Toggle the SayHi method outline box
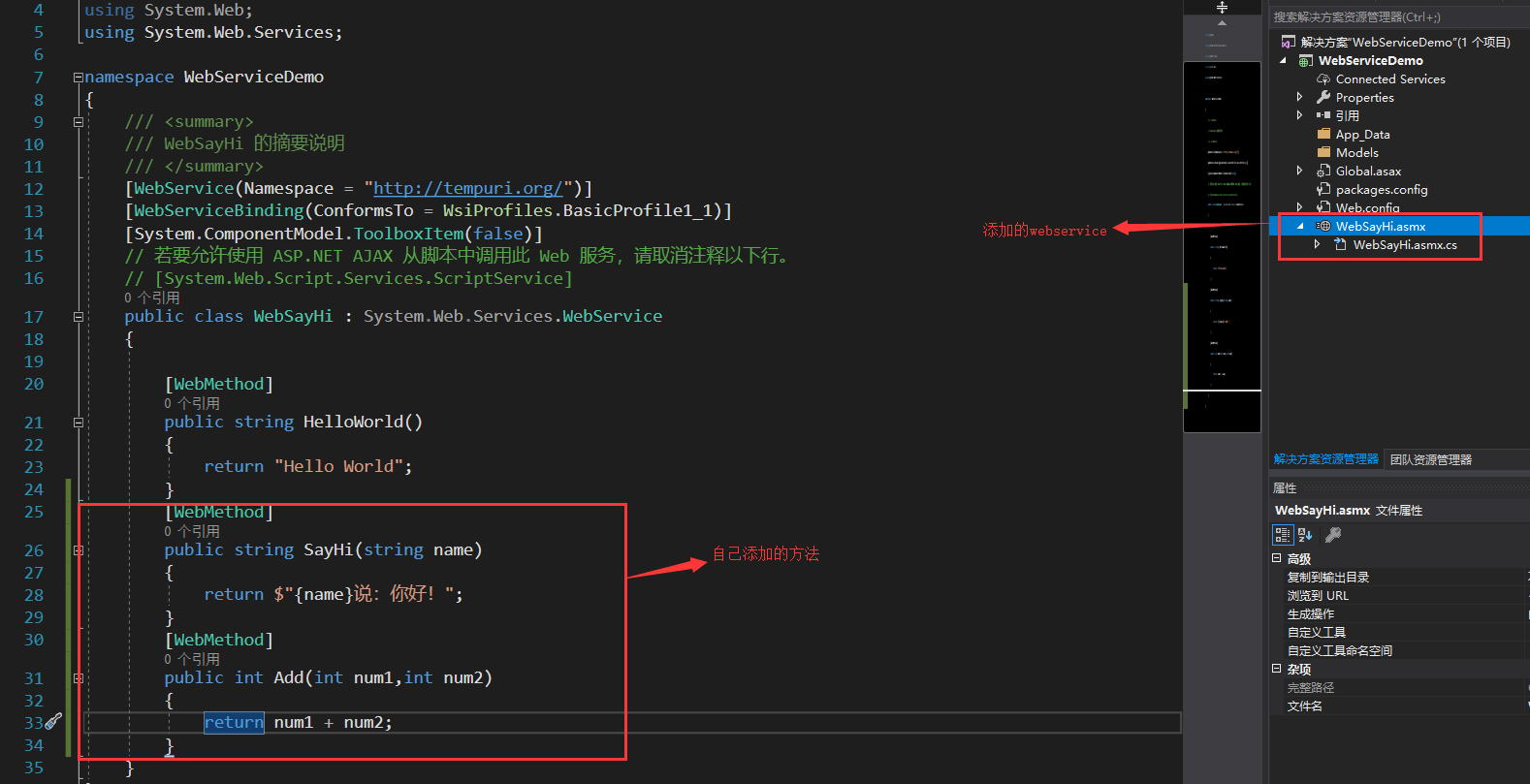Screen dimensions: 1530x784 (x=79, y=550)
